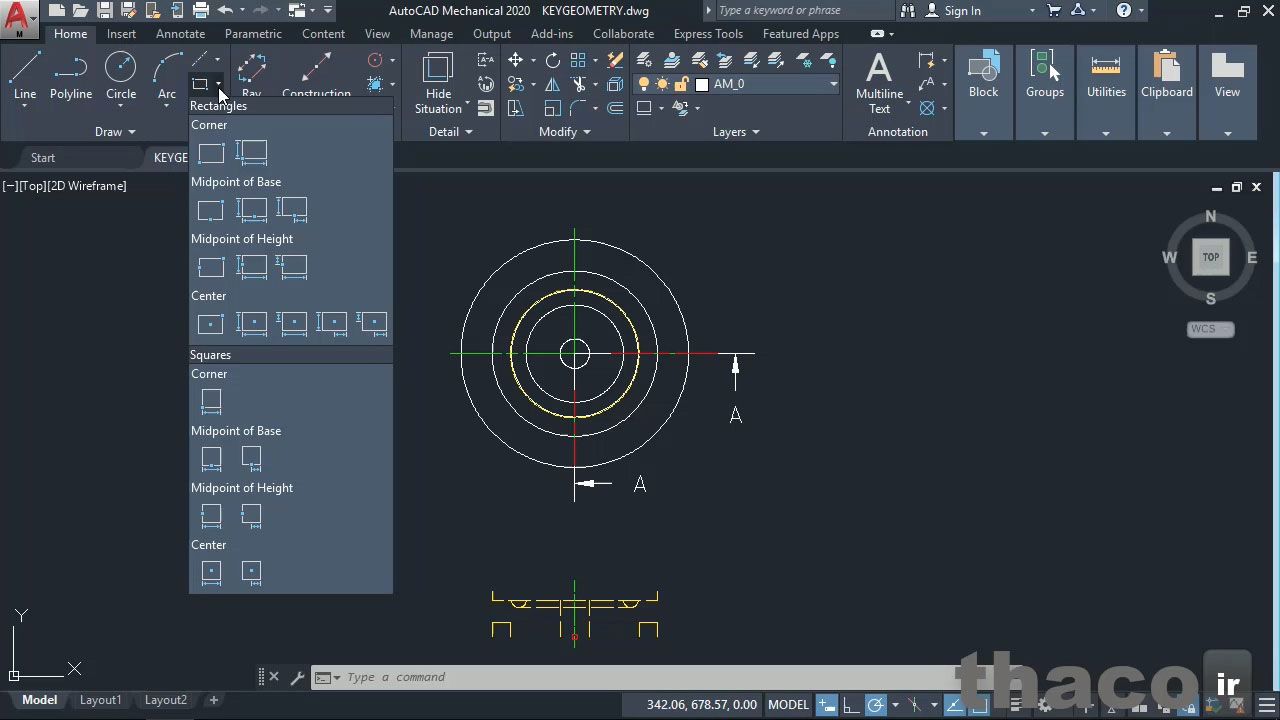The image size is (1280, 720).
Task: Expand the Modify panel title
Action: click(565, 132)
